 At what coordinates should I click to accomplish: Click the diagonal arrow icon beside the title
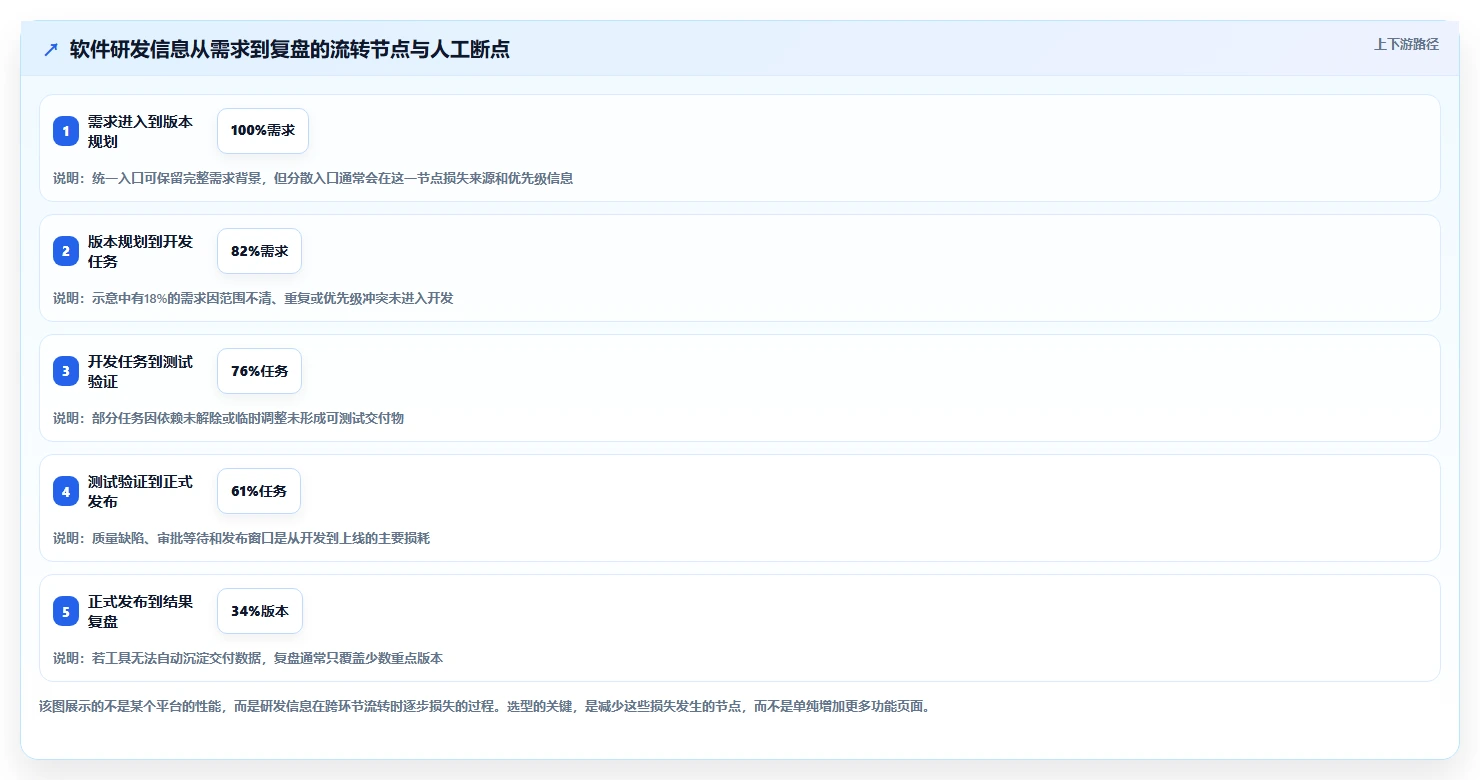coord(51,49)
